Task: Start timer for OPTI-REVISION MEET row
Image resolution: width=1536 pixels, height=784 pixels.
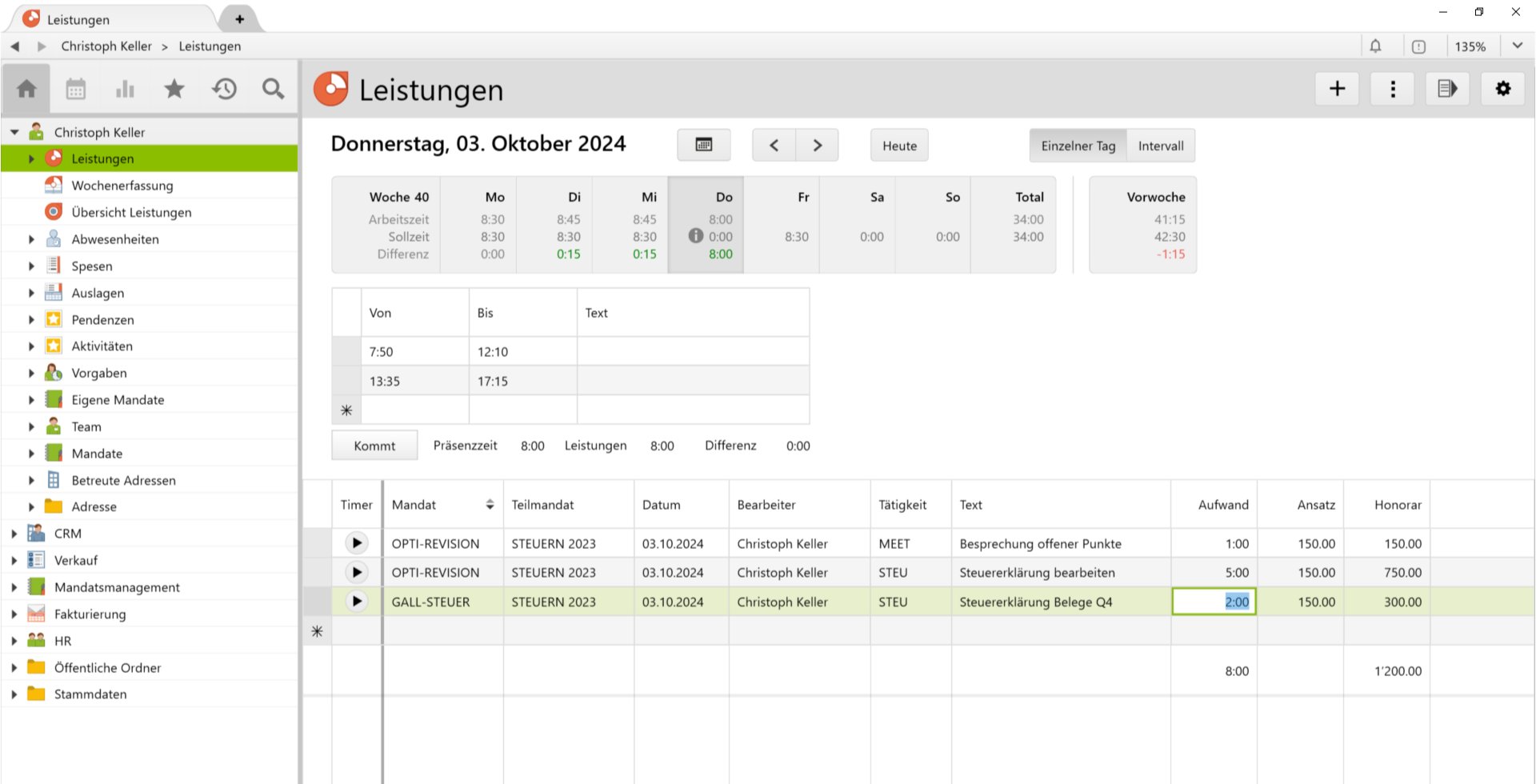Action: pyautogui.click(x=357, y=543)
